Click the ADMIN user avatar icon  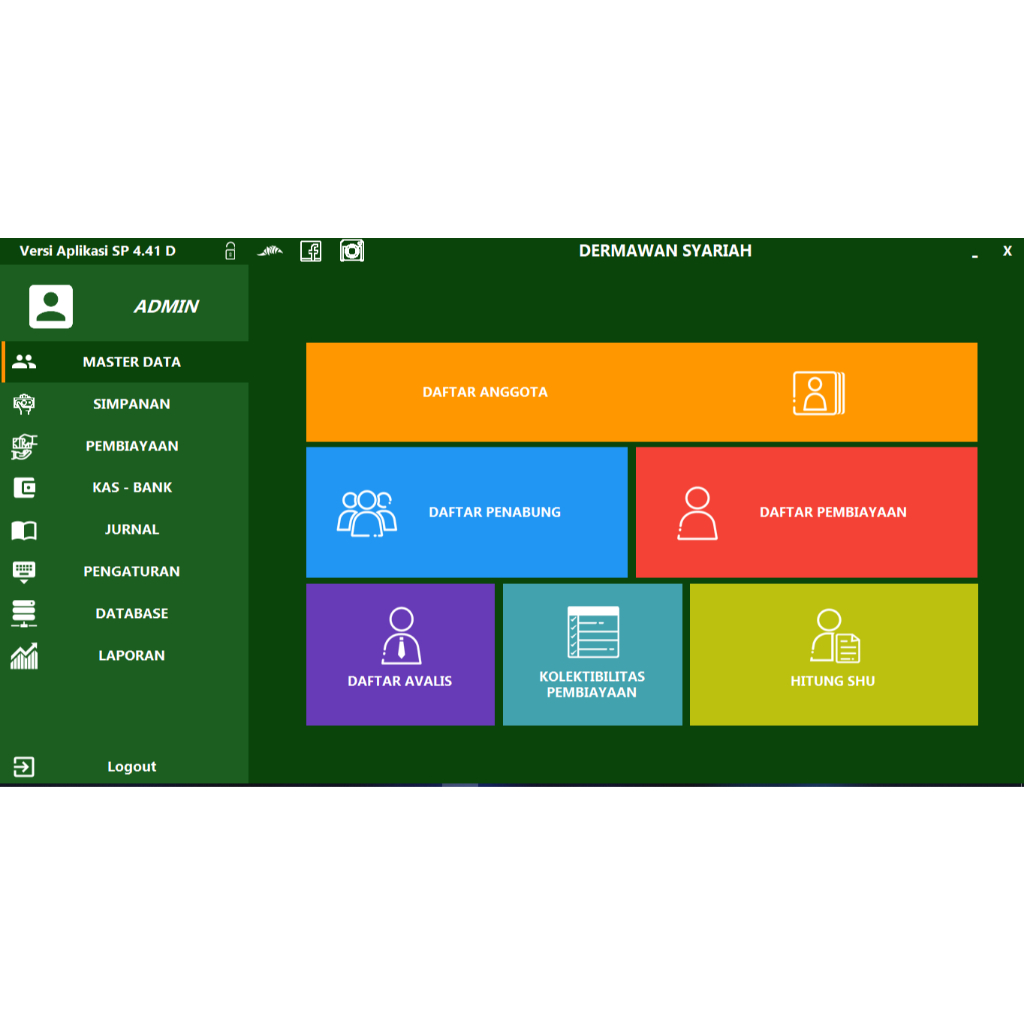pos(51,306)
